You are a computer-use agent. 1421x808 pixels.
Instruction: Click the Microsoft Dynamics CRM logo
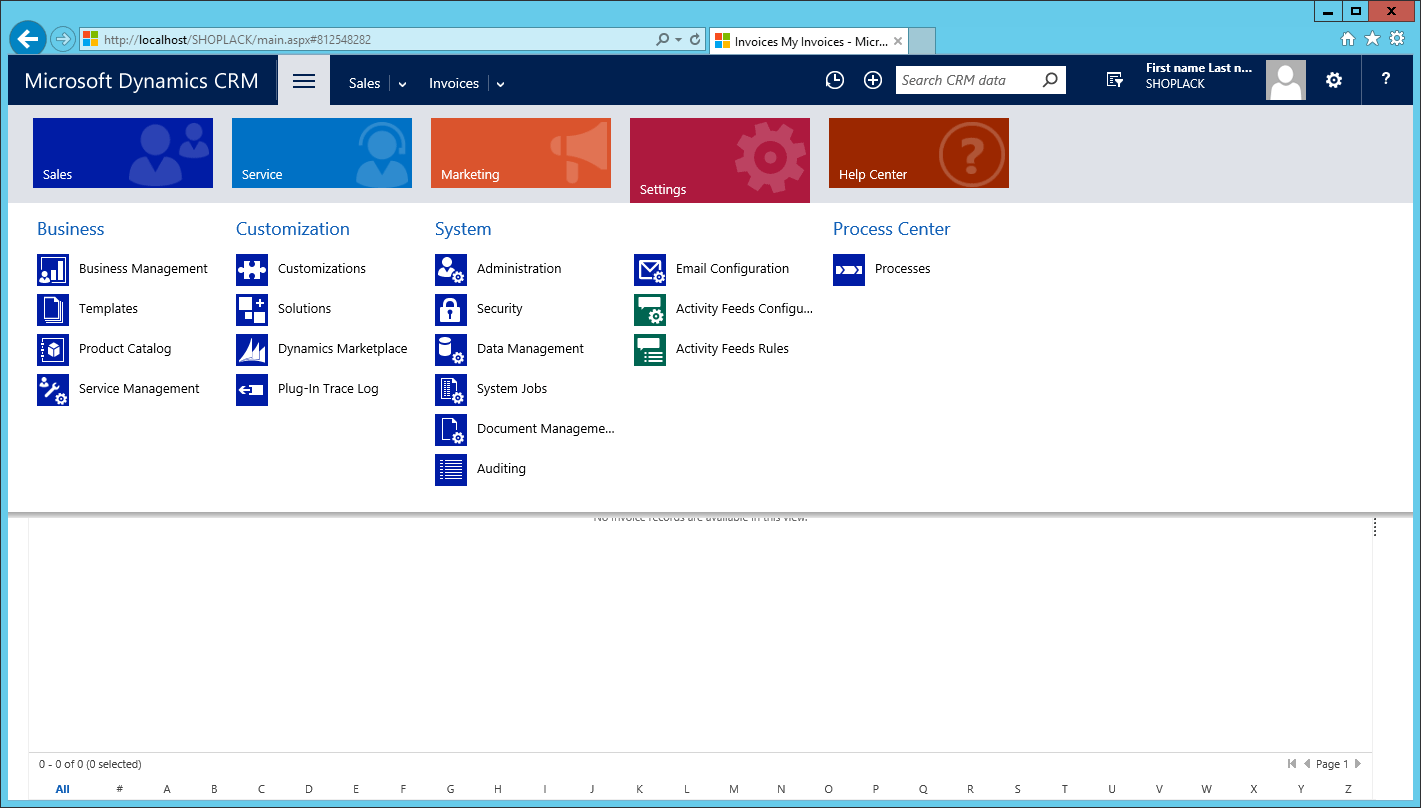[141, 81]
